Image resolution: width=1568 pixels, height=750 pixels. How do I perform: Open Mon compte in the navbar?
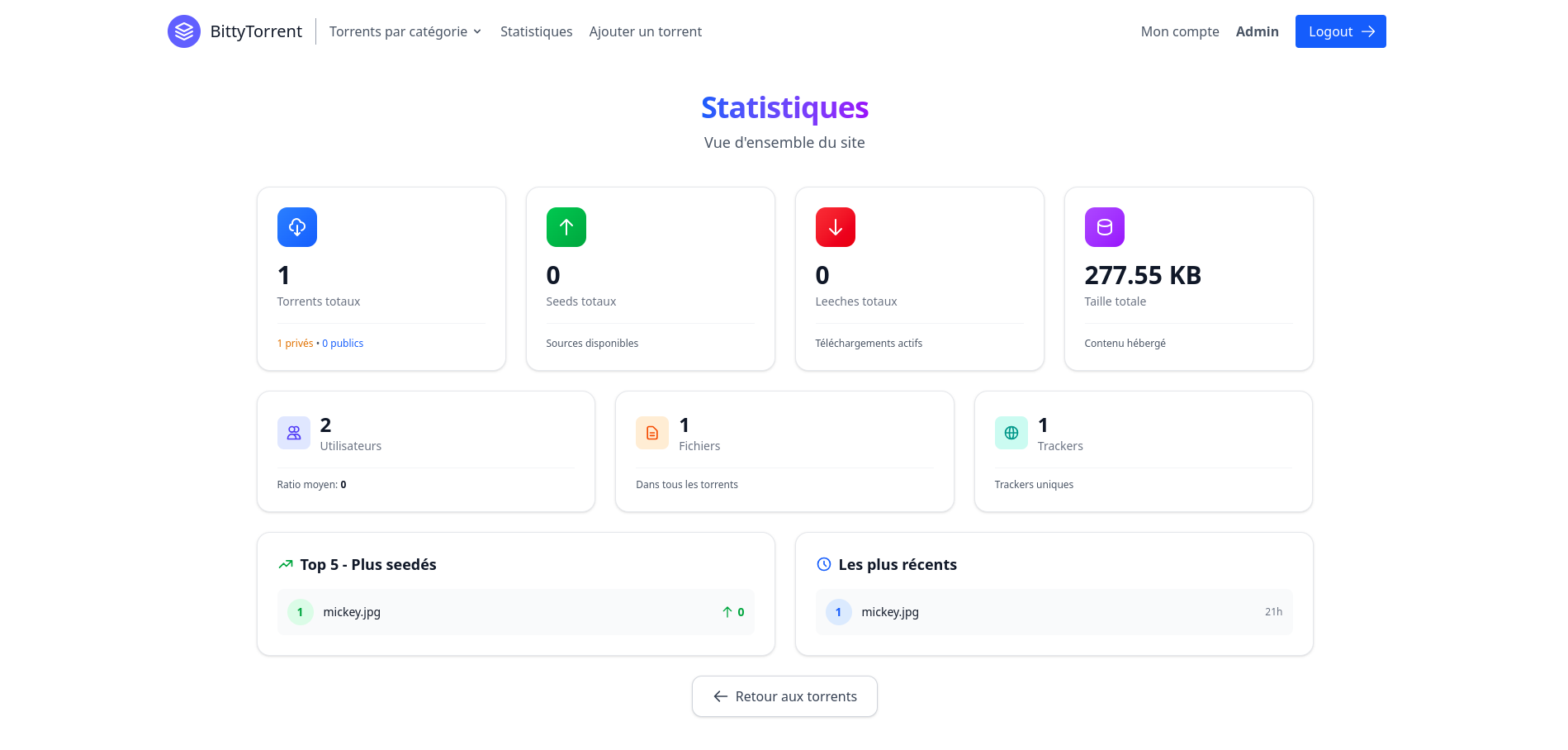[x=1180, y=31]
